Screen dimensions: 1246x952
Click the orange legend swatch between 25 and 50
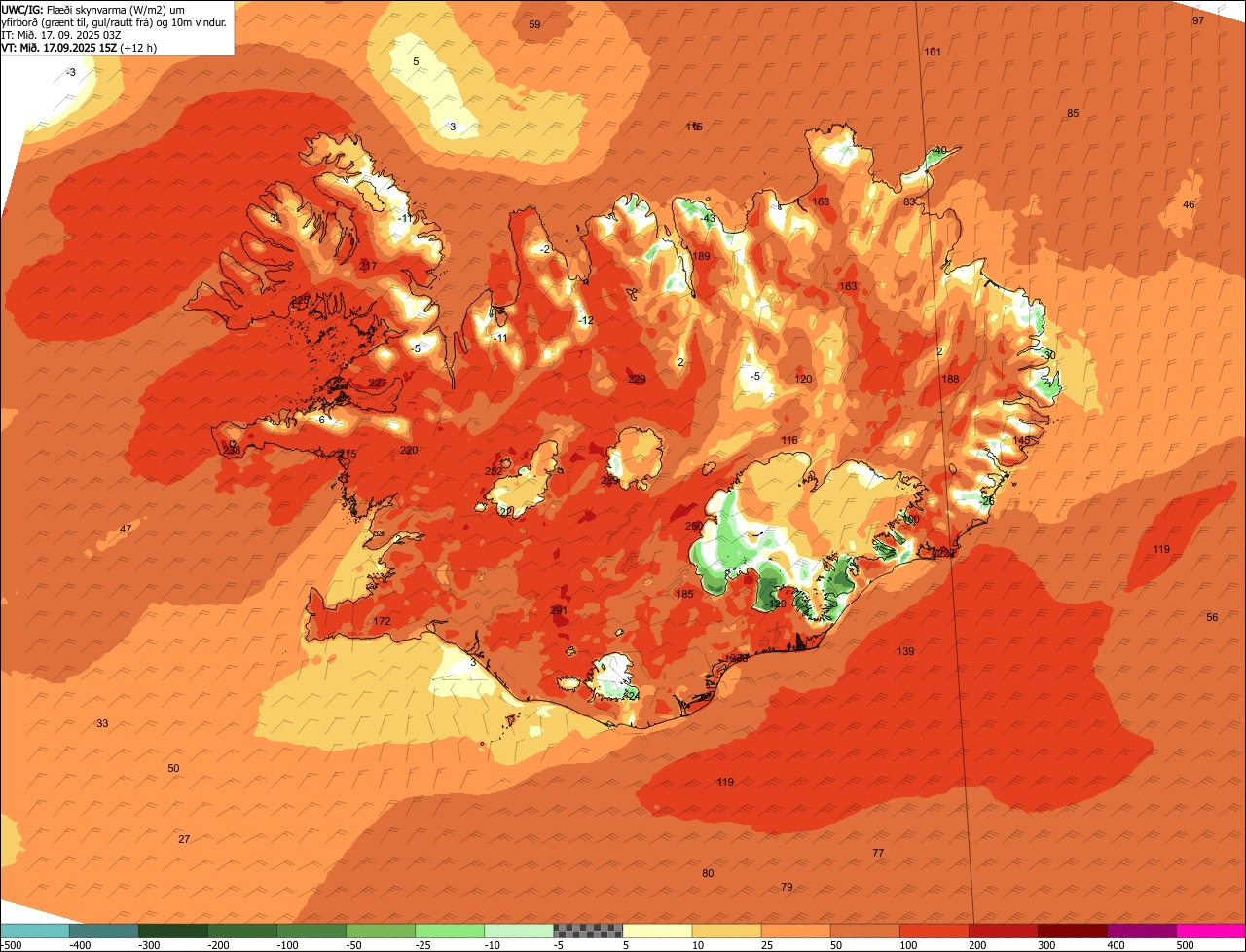795,931
